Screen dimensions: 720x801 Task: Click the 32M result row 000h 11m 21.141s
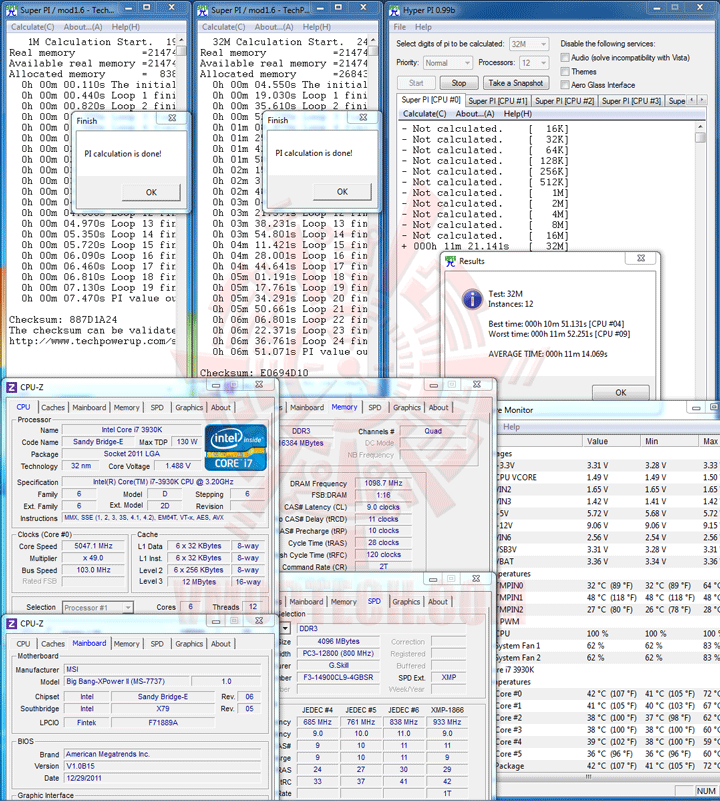coord(485,246)
